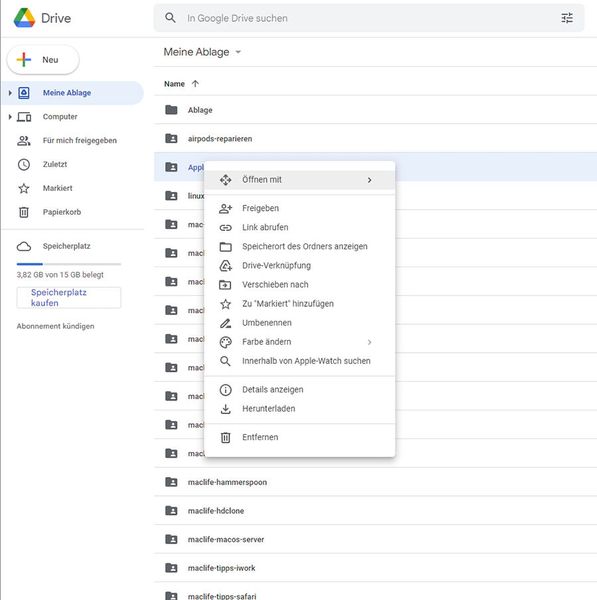Click the Ablage folder icon
This screenshot has width=597, height=600.
pos(171,110)
